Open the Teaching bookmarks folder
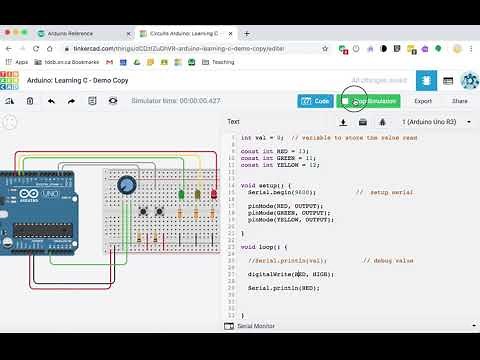The image size is (480, 360). click(219, 62)
